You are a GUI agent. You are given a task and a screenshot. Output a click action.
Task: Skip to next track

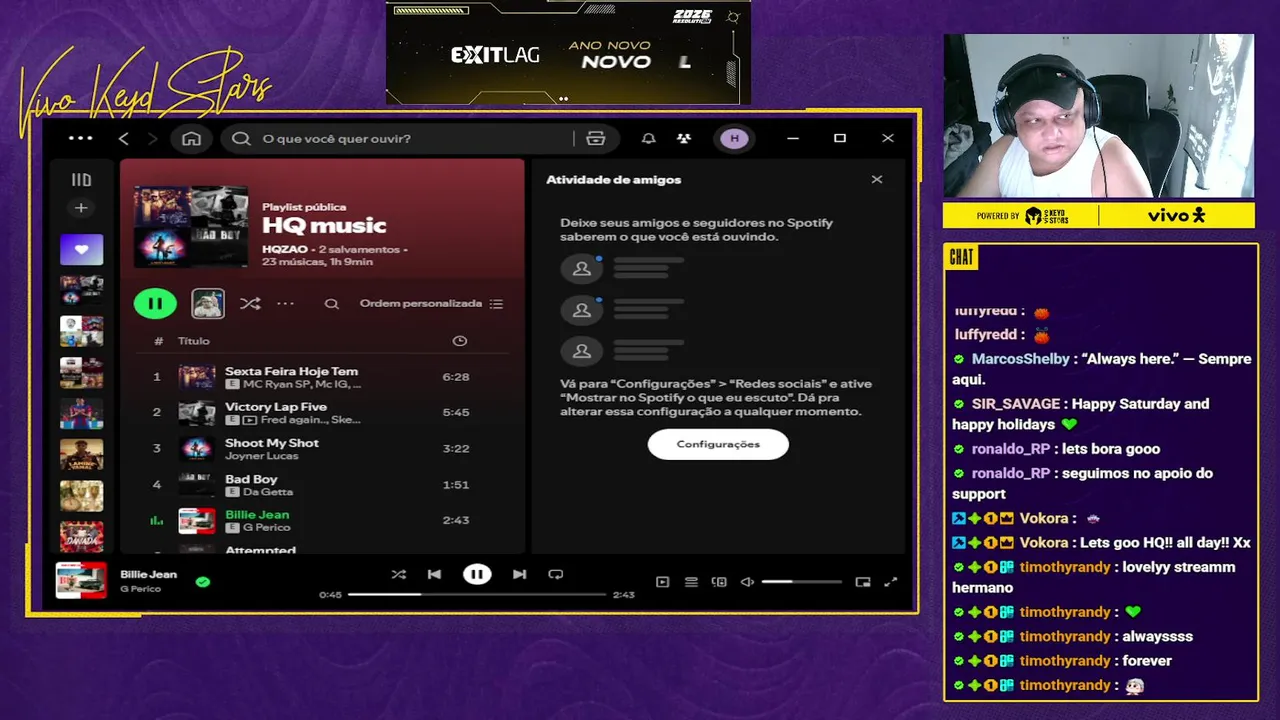click(519, 574)
